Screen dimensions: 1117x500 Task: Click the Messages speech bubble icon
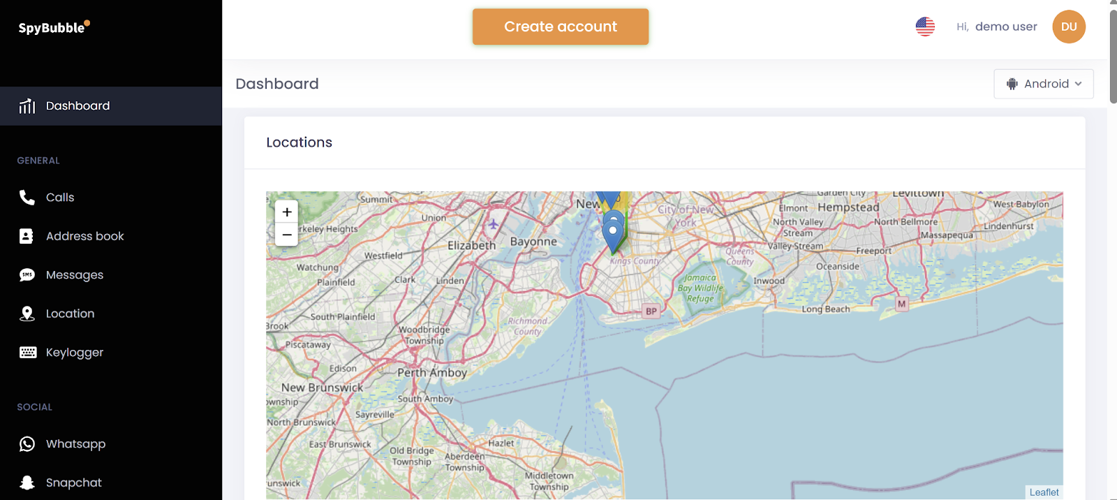[x=27, y=275]
